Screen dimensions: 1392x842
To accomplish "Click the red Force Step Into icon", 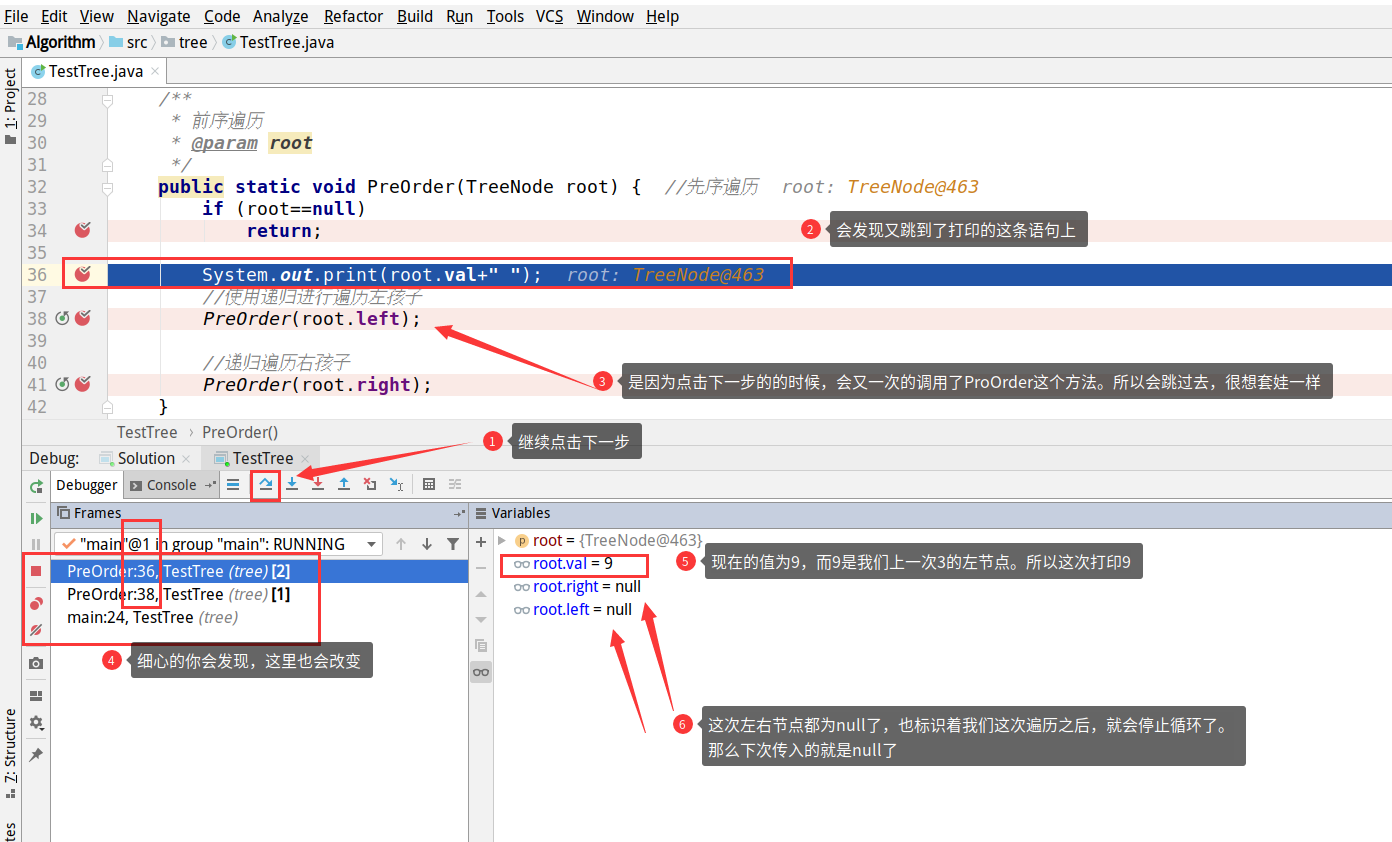I will [x=318, y=484].
